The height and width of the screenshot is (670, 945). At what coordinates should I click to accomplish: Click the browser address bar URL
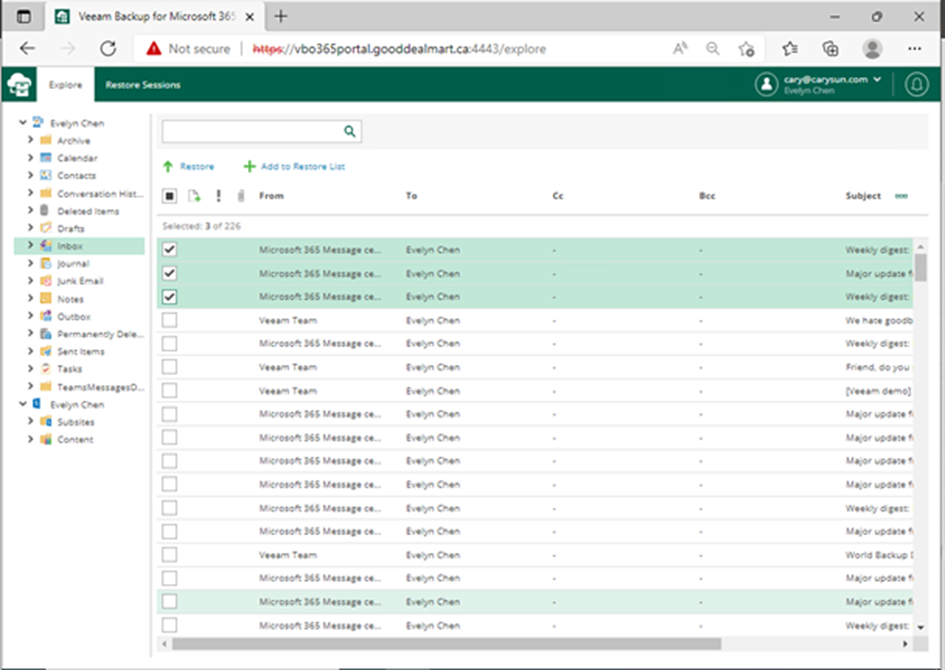[x=399, y=49]
